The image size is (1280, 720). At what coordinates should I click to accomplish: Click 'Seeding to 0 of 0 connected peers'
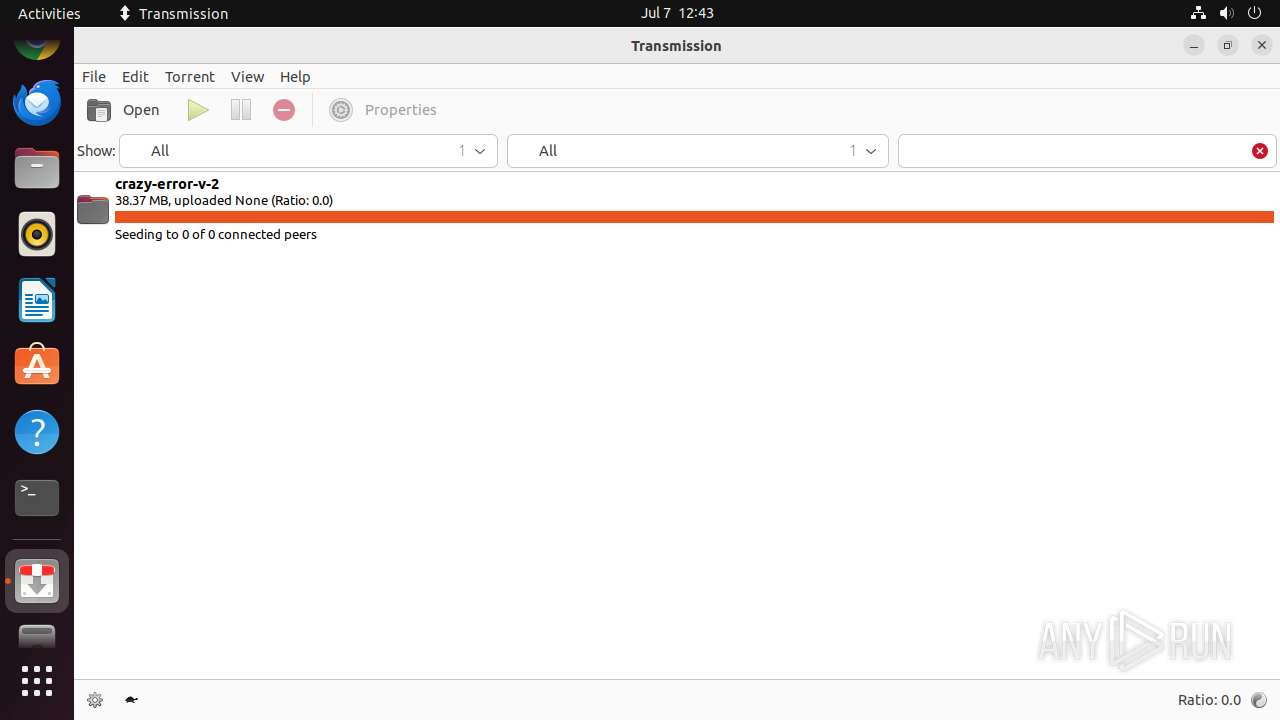[x=216, y=235]
